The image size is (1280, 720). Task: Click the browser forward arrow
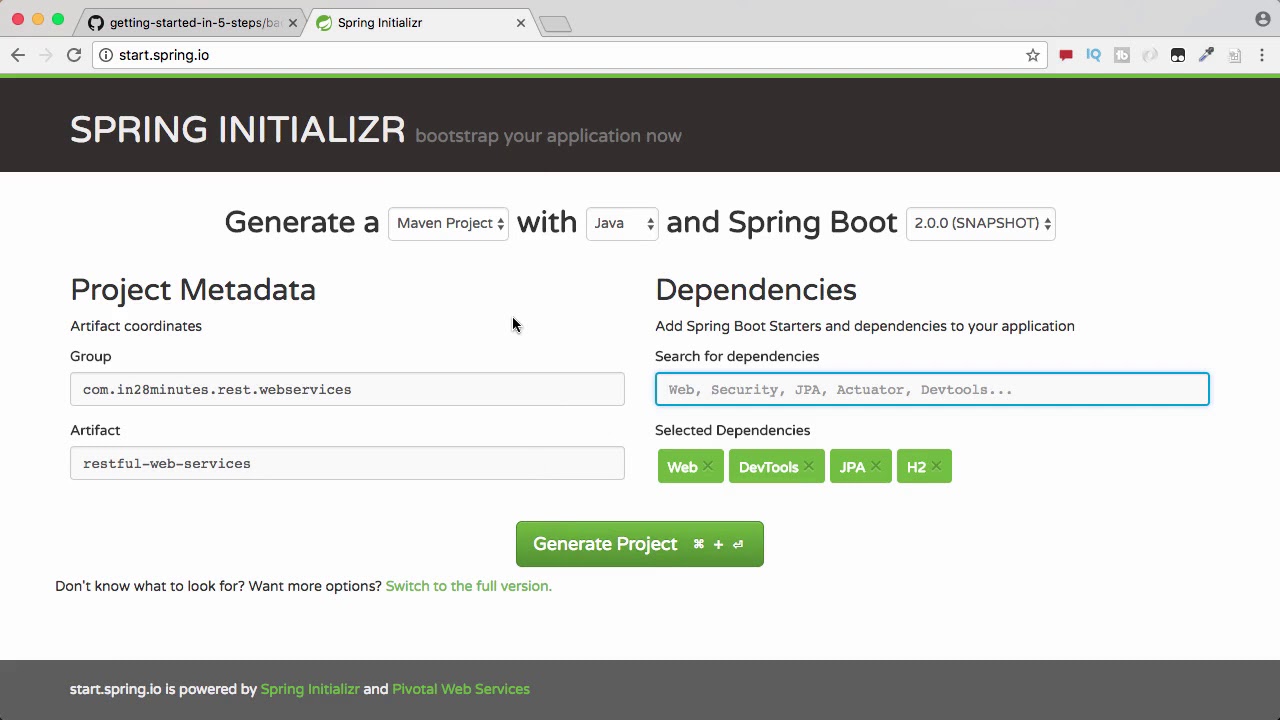tap(46, 55)
